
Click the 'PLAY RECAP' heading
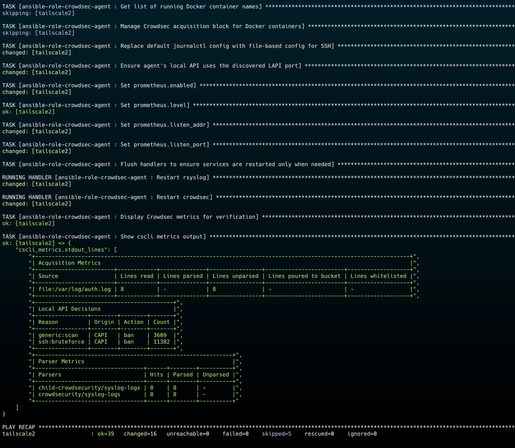pyautogui.click(x=18, y=427)
